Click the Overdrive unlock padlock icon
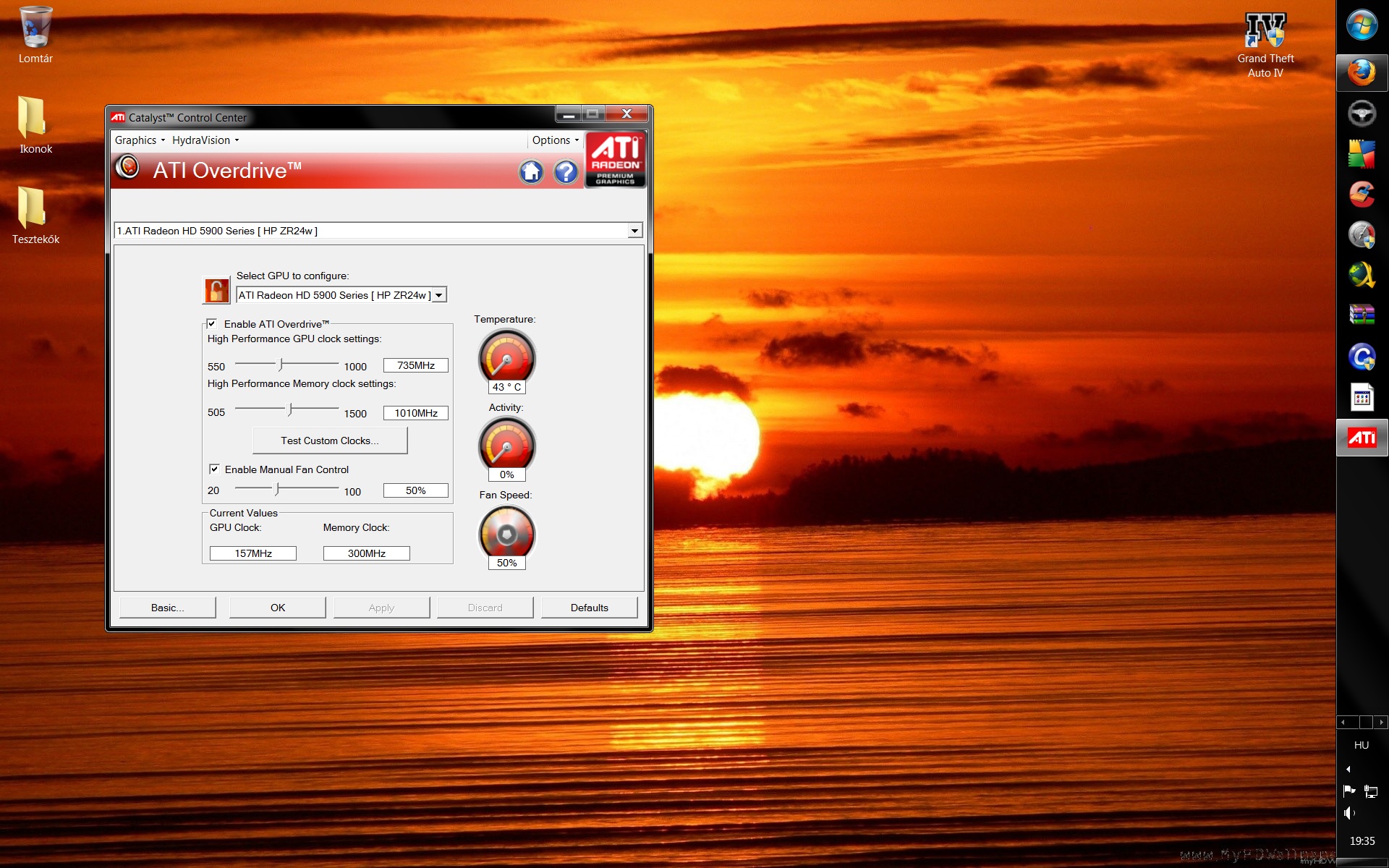This screenshot has height=868, width=1389. tap(216, 289)
